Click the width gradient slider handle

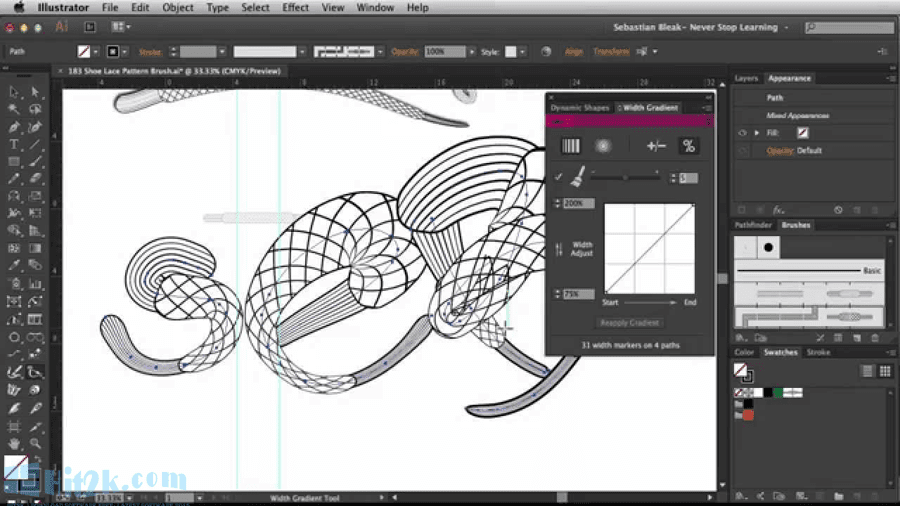(x=626, y=177)
